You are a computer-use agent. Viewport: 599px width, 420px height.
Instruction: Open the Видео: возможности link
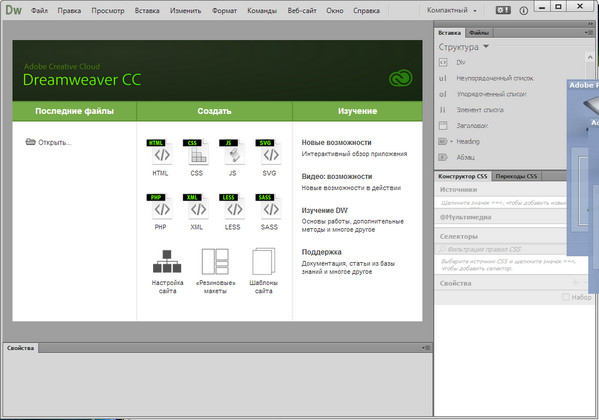pos(337,177)
